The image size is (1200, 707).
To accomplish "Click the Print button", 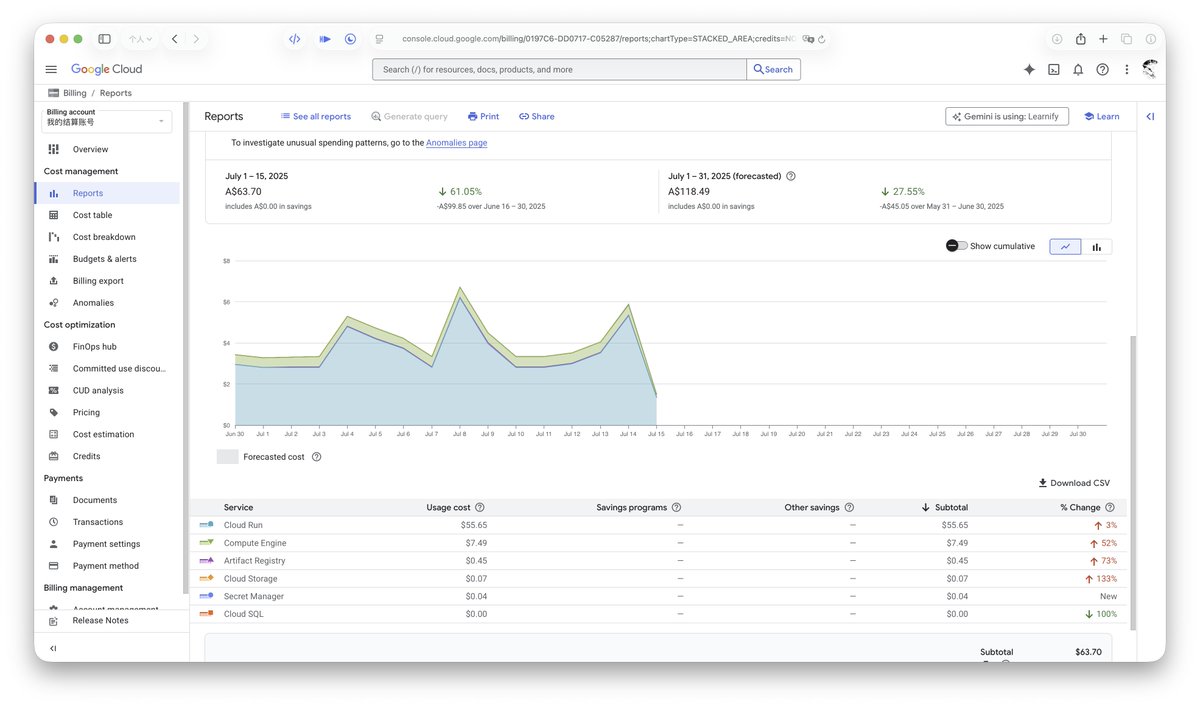I will [x=483, y=116].
